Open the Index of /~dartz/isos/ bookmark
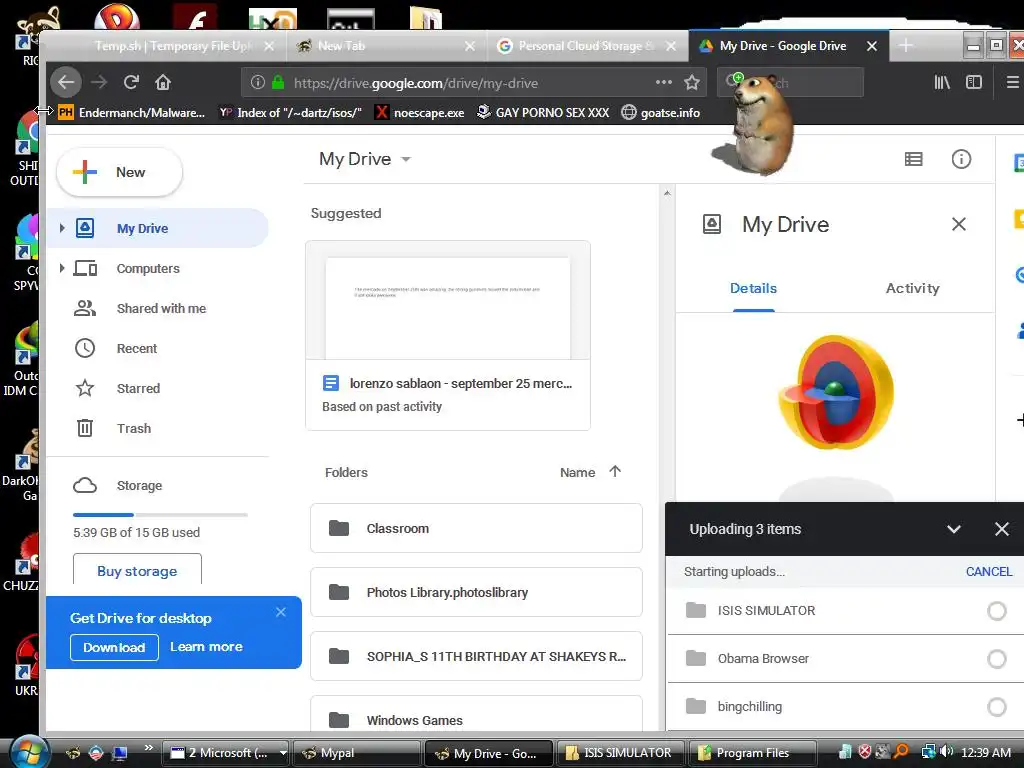The width and height of the screenshot is (1024, 768). 291,112
